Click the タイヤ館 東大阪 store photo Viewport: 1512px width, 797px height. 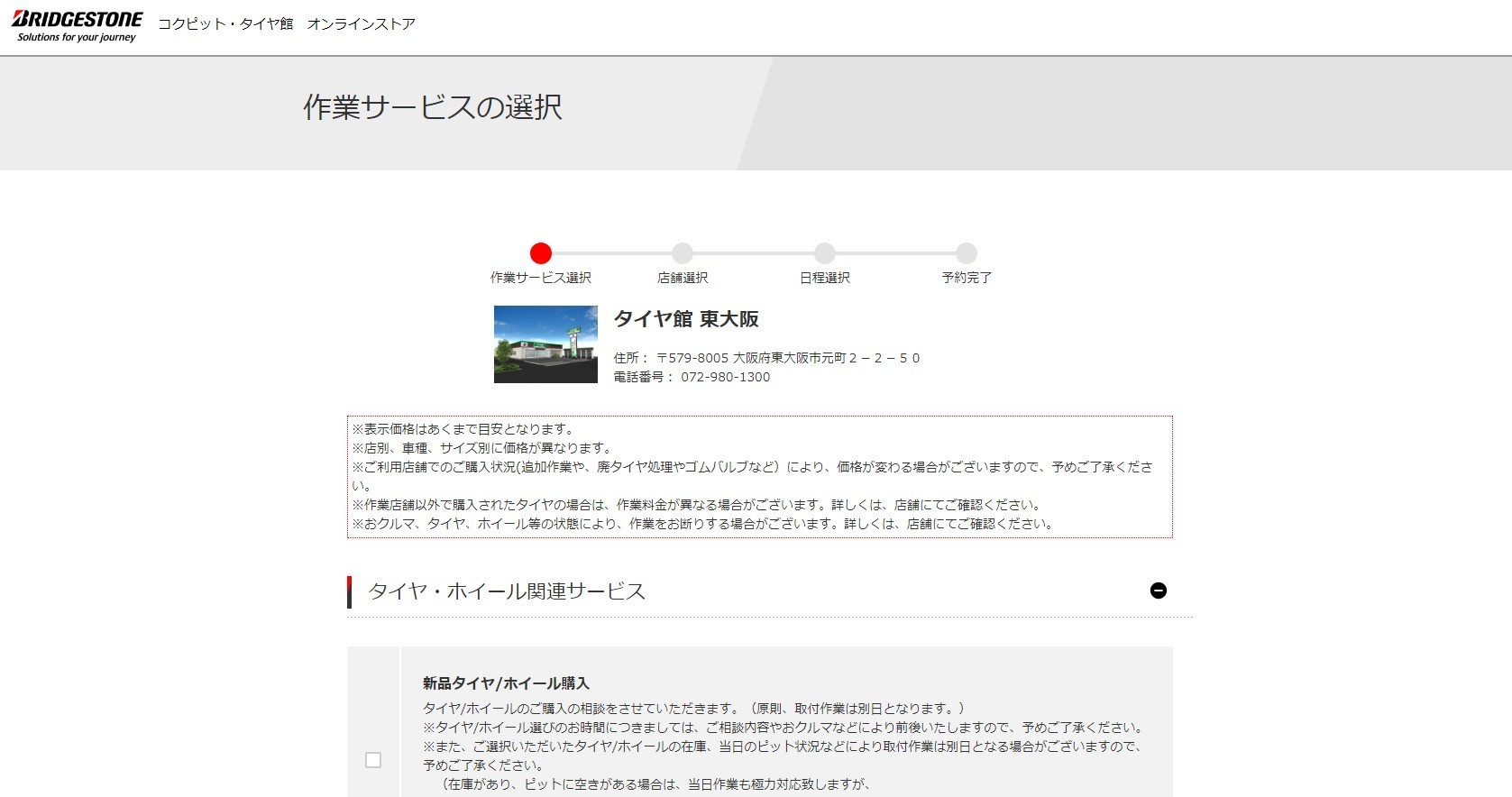coord(545,344)
